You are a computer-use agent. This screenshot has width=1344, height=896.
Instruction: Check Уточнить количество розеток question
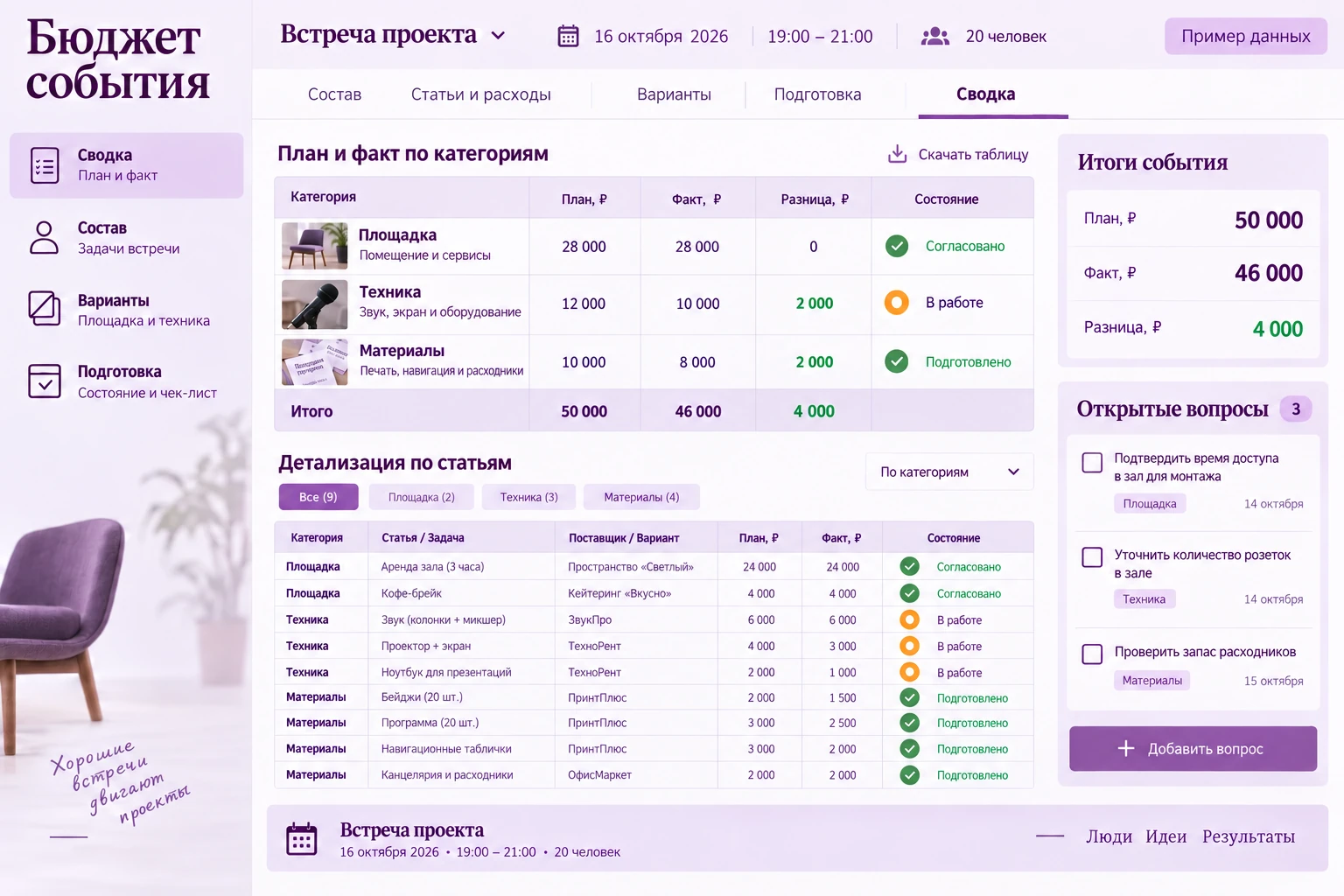(x=1092, y=557)
